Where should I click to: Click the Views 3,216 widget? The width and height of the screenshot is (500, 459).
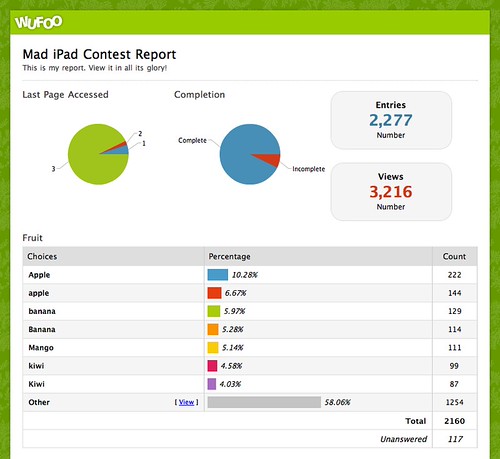point(391,192)
